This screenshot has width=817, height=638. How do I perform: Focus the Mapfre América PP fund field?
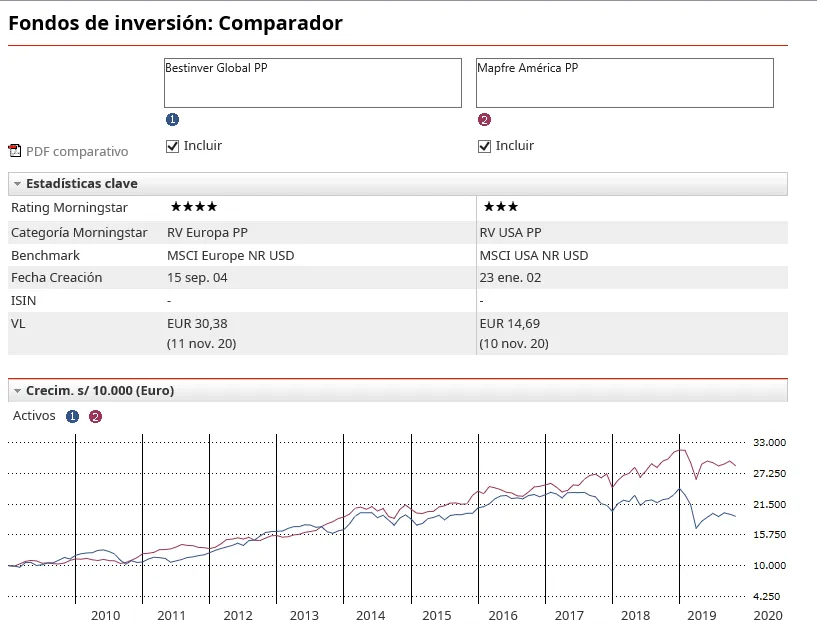click(x=624, y=83)
